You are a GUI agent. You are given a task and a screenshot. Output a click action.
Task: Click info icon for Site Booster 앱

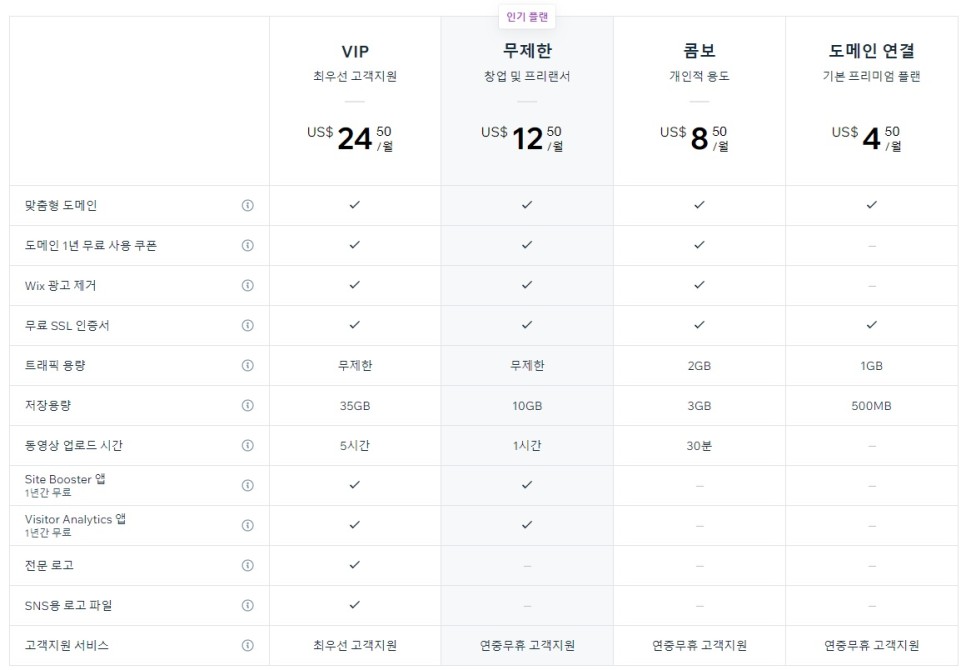pyautogui.click(x=247, y=485)
